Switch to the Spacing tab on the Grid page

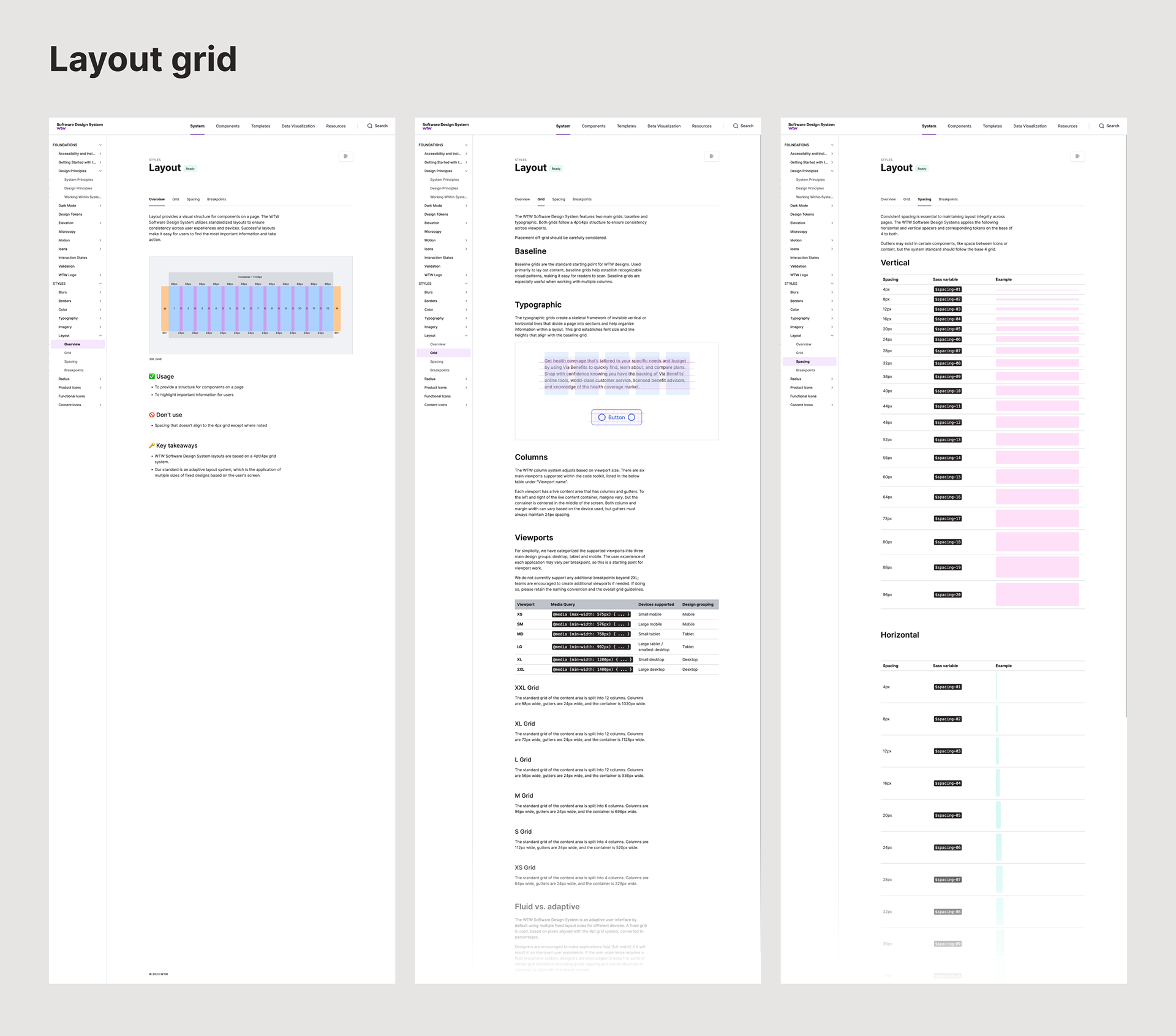tap(559, 199)
